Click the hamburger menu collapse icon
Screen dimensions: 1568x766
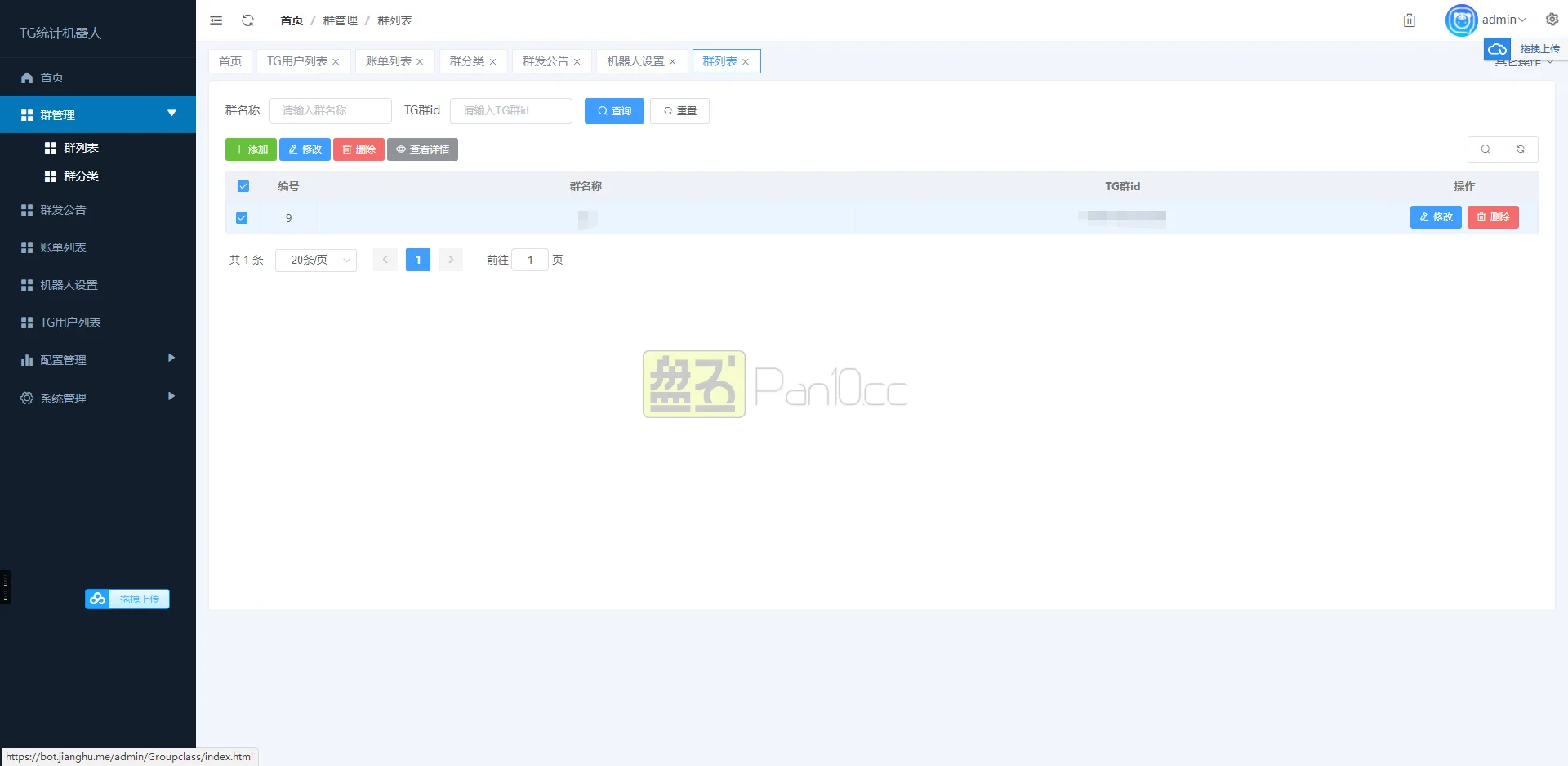[216, 20]
